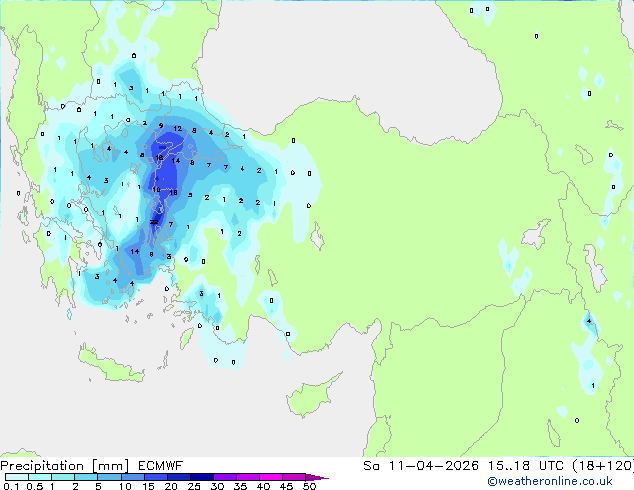Click the 0.5–1 mm legend color box

pyautogui.click(x=40, y=477)
